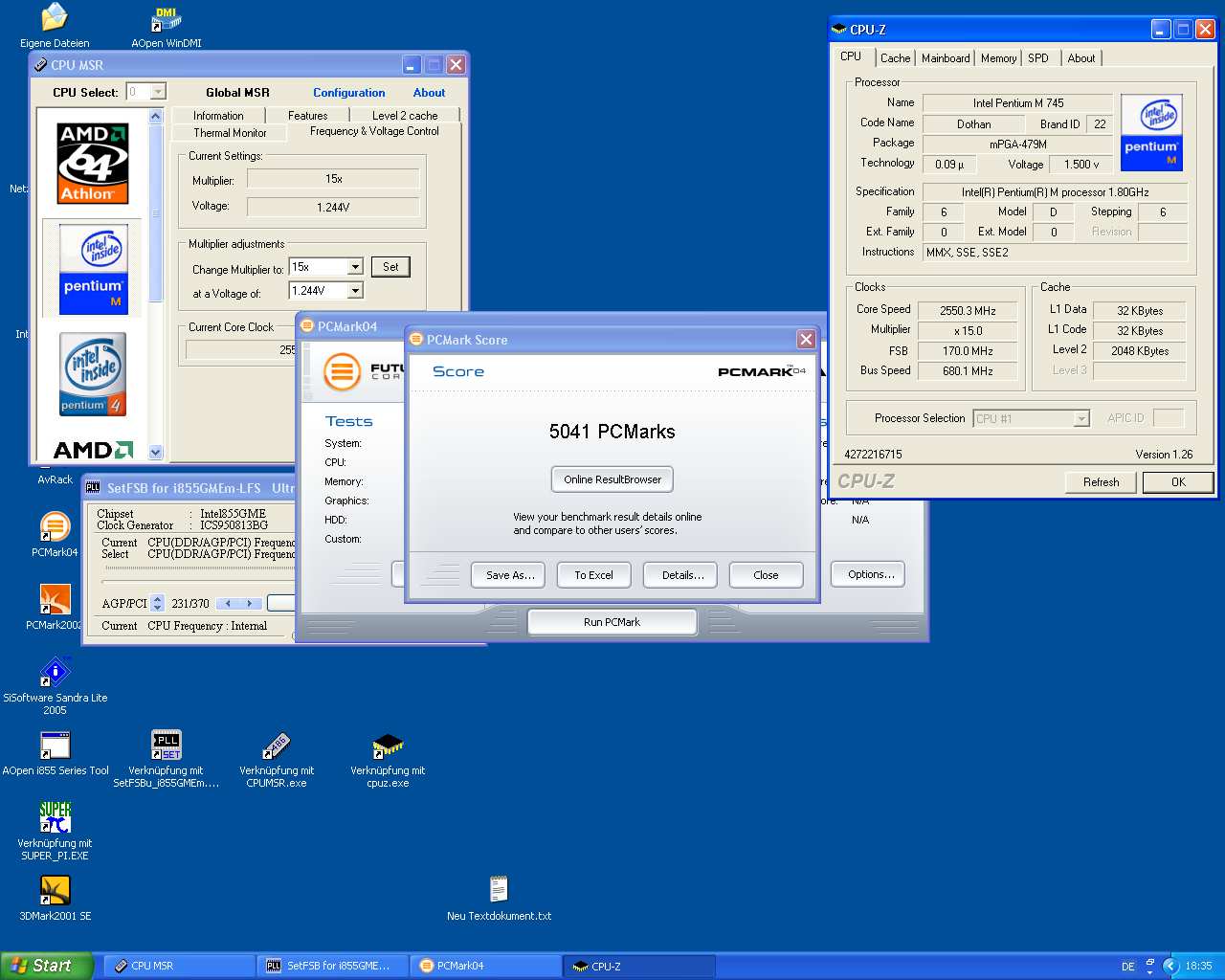
Task: Switch to PCMark04 taskbar button
Action: 486,966
